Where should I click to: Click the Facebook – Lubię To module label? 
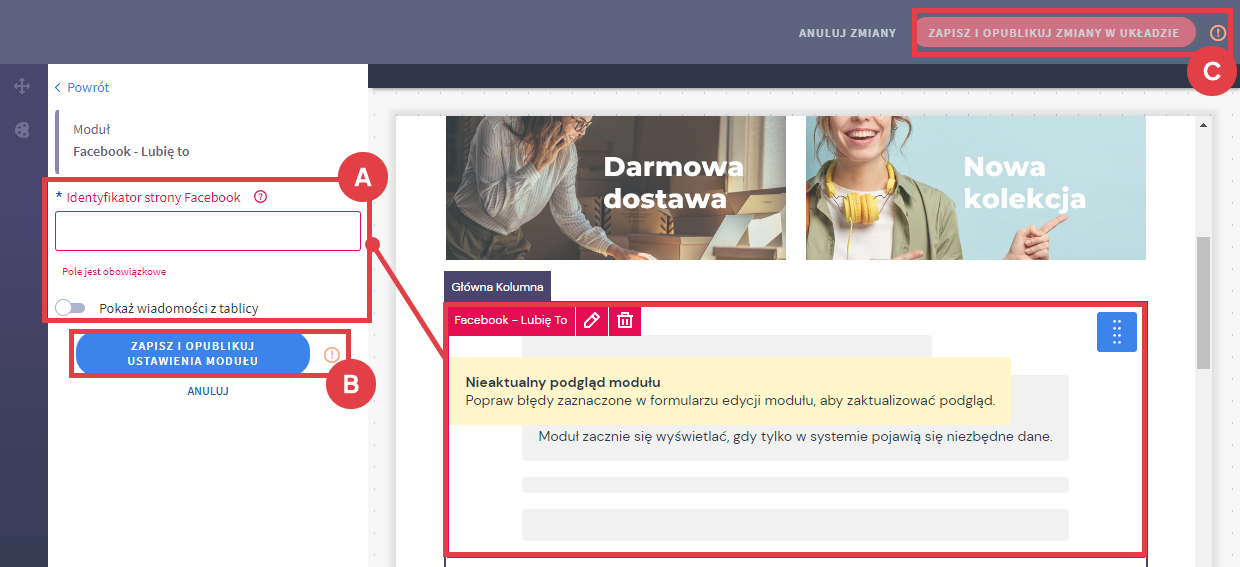(x=510, y=320)
